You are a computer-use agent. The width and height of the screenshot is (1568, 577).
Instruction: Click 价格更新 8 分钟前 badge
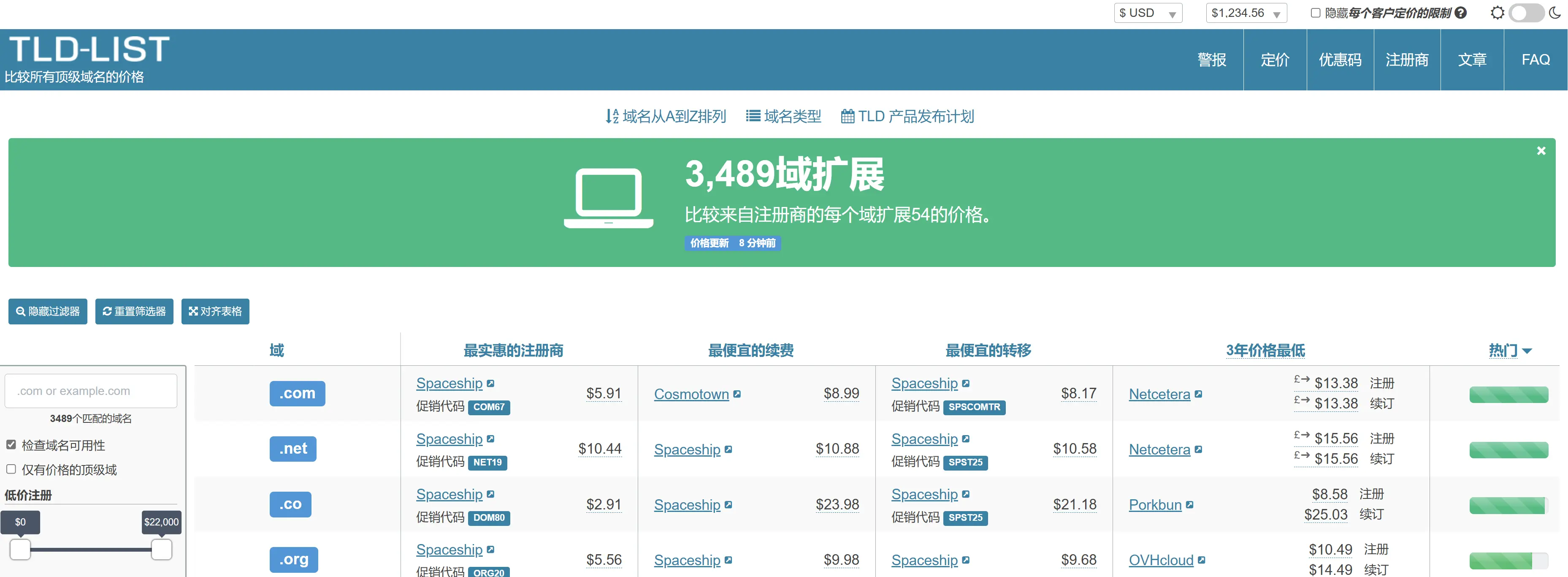732,243
